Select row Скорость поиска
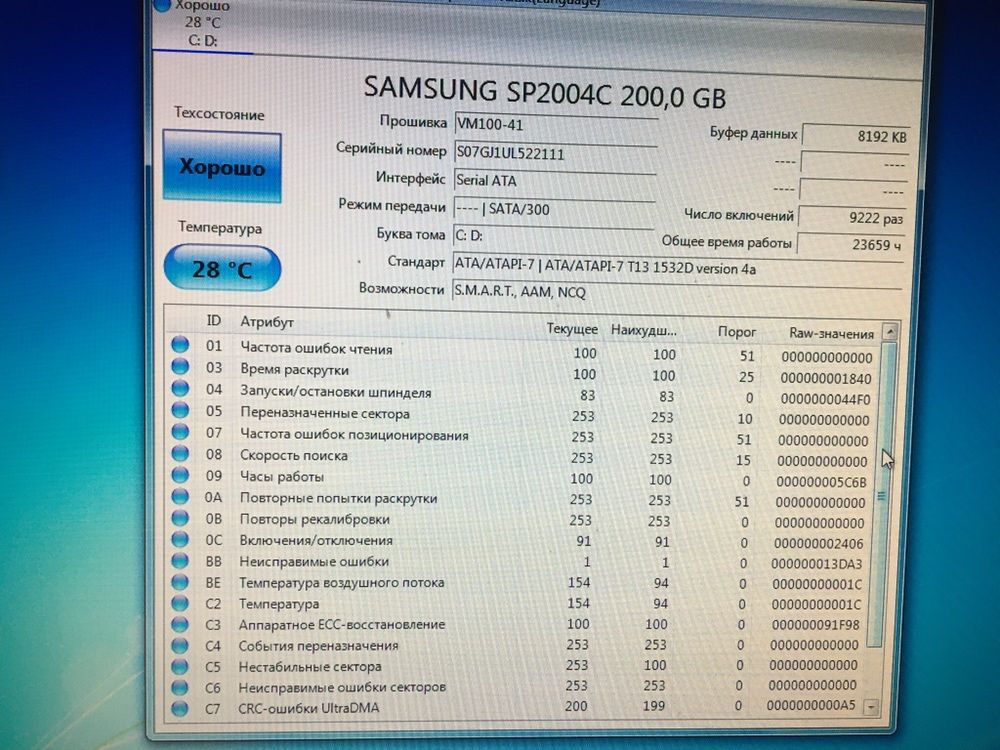 coord(521,457)
